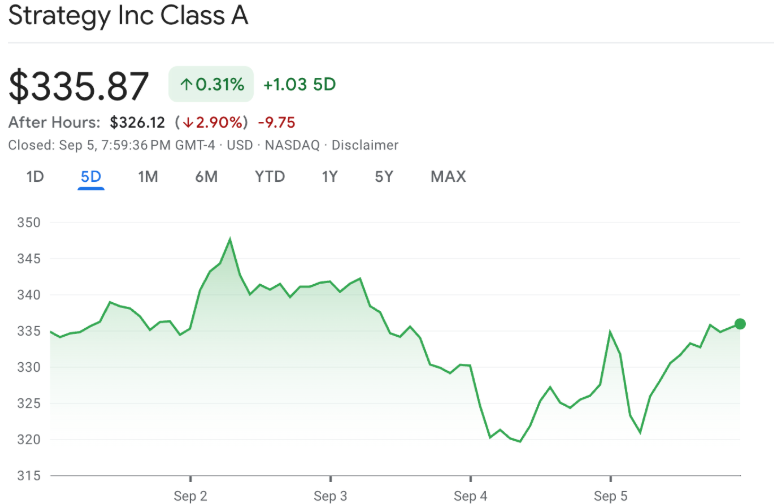This screenshot has width=774, height=504.
Task: Show the 5Y chart range
Action: click(x=384, y=177)
